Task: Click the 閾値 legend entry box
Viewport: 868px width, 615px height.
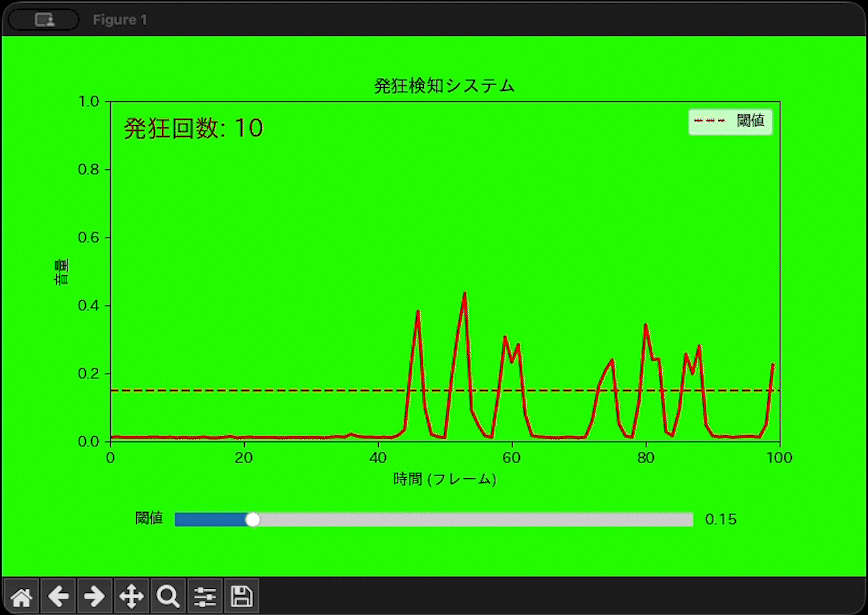Action: 730,121
